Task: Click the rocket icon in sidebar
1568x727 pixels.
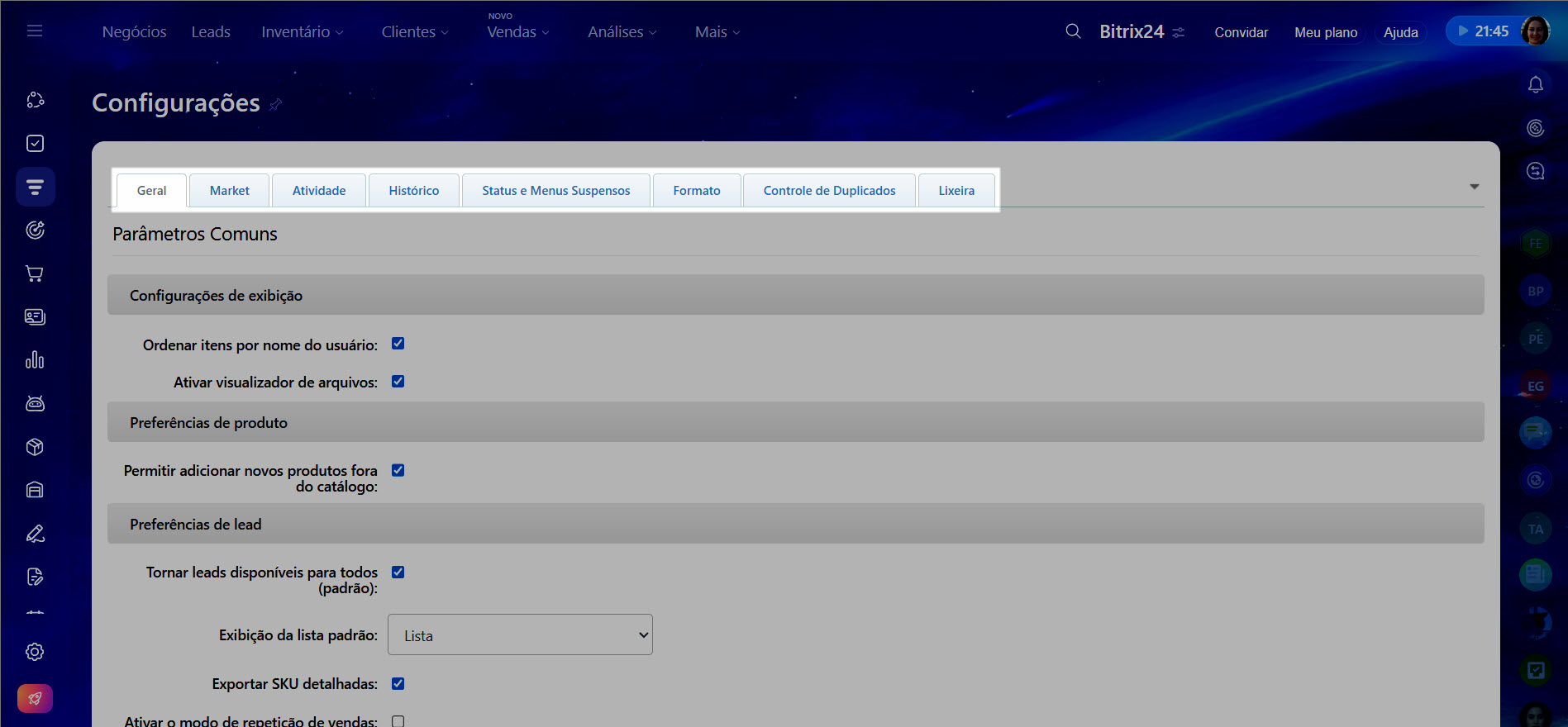Action: click(35, 698)
